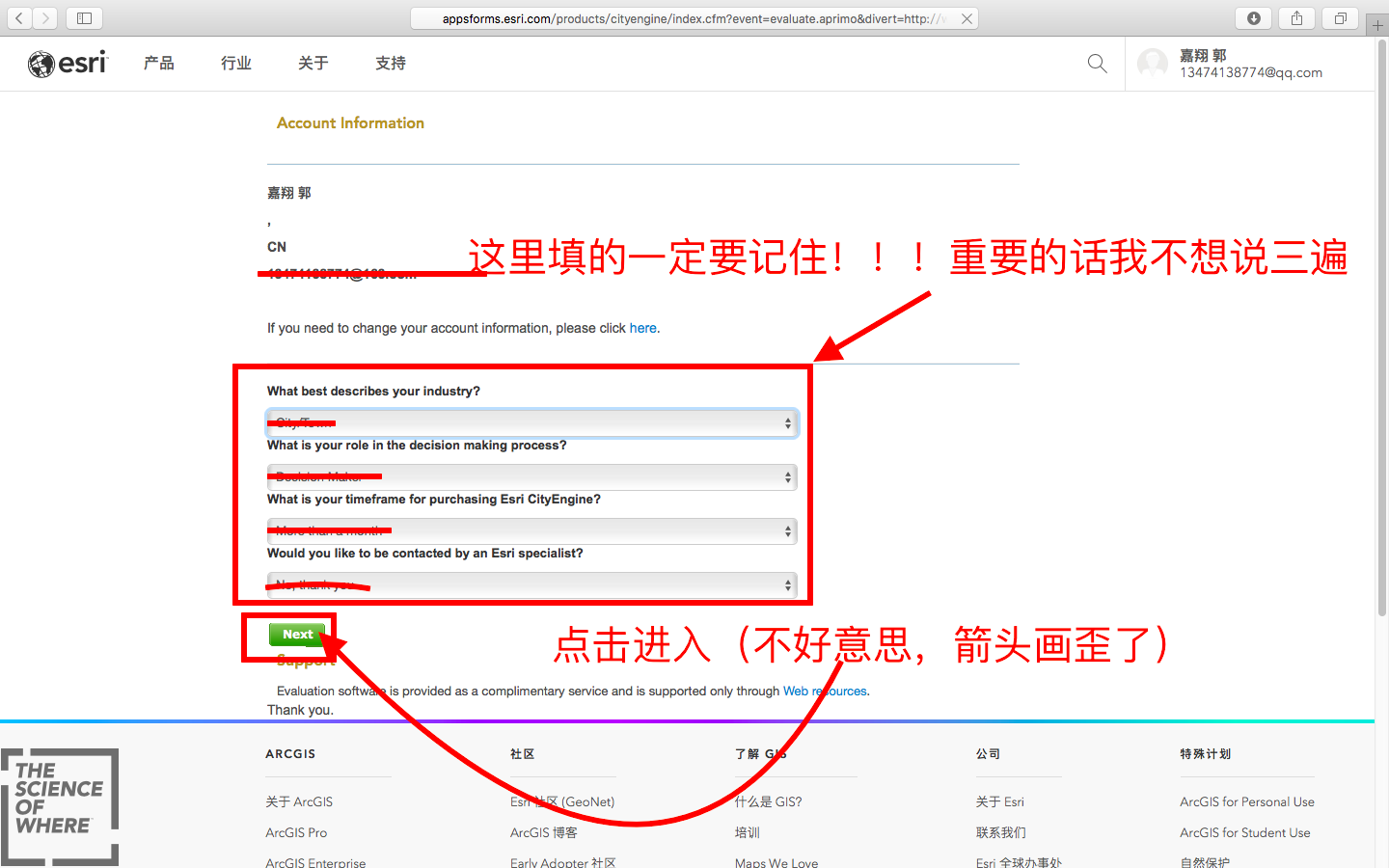
Task: Click the page vertical scrollbar
Action: [1381, 328]
